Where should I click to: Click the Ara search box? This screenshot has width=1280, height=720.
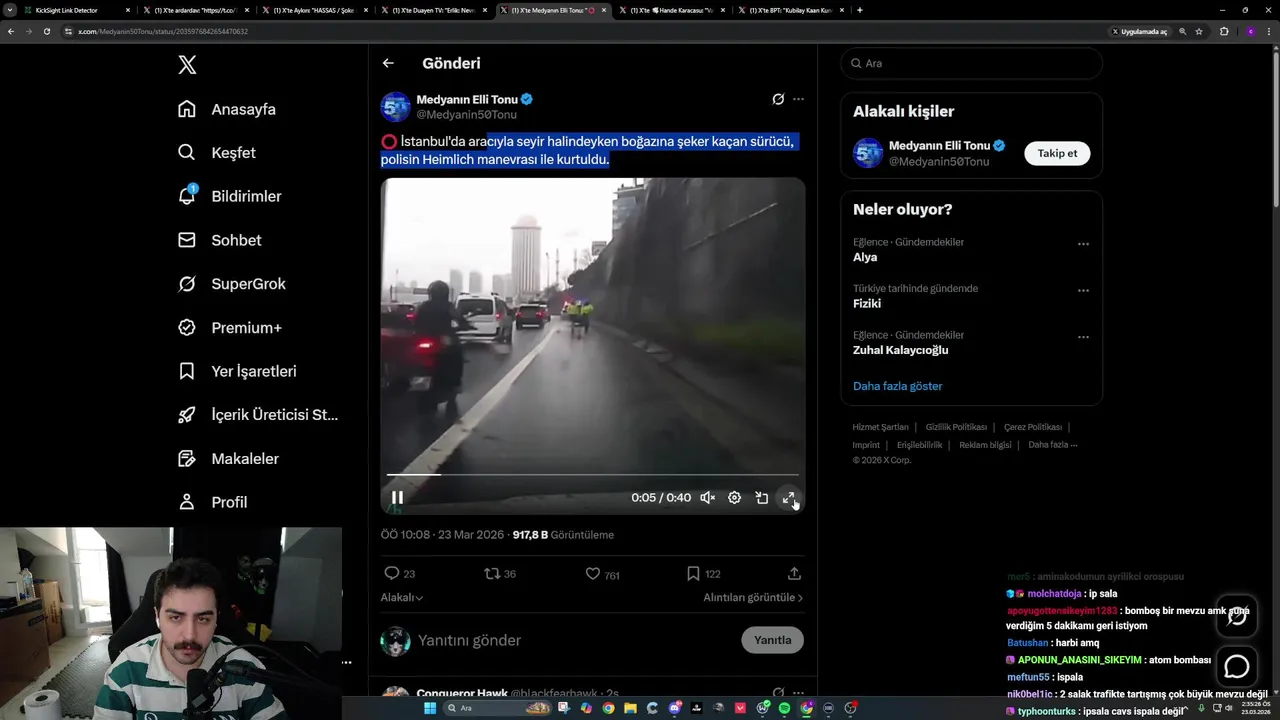(971, 63)
